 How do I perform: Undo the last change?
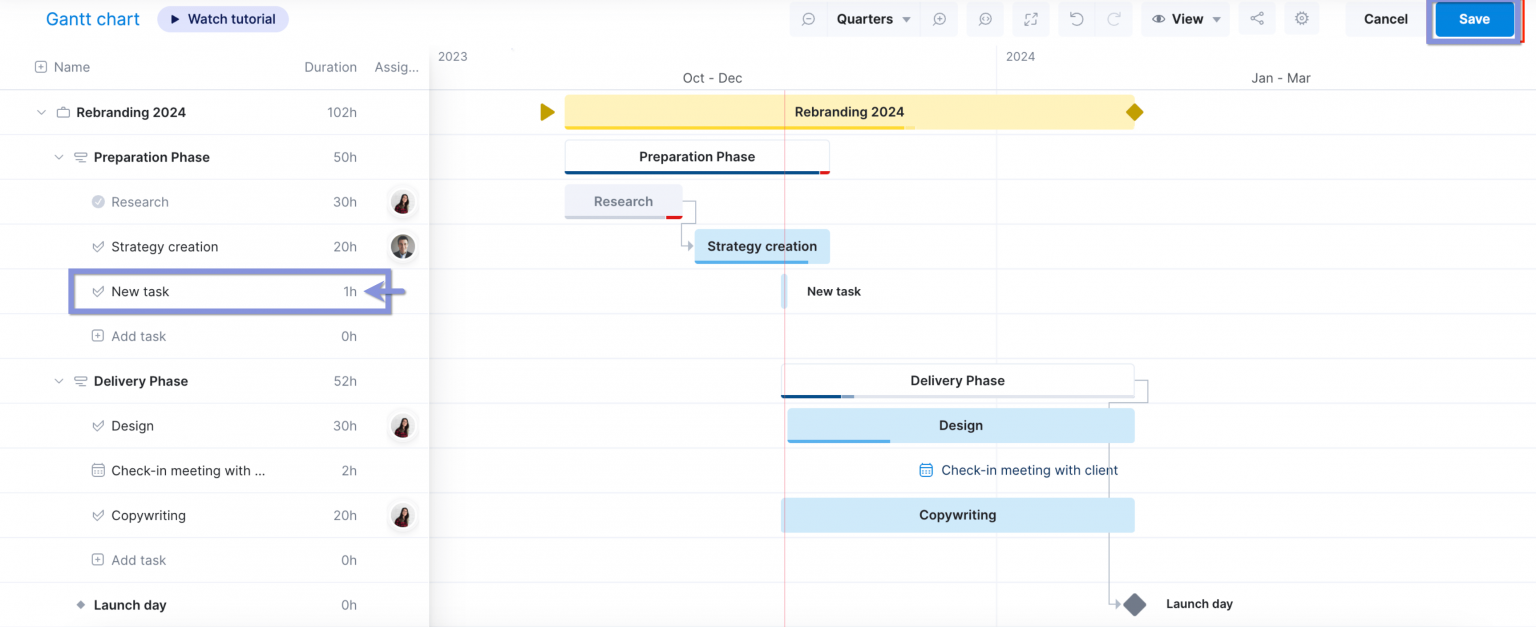1077,19
